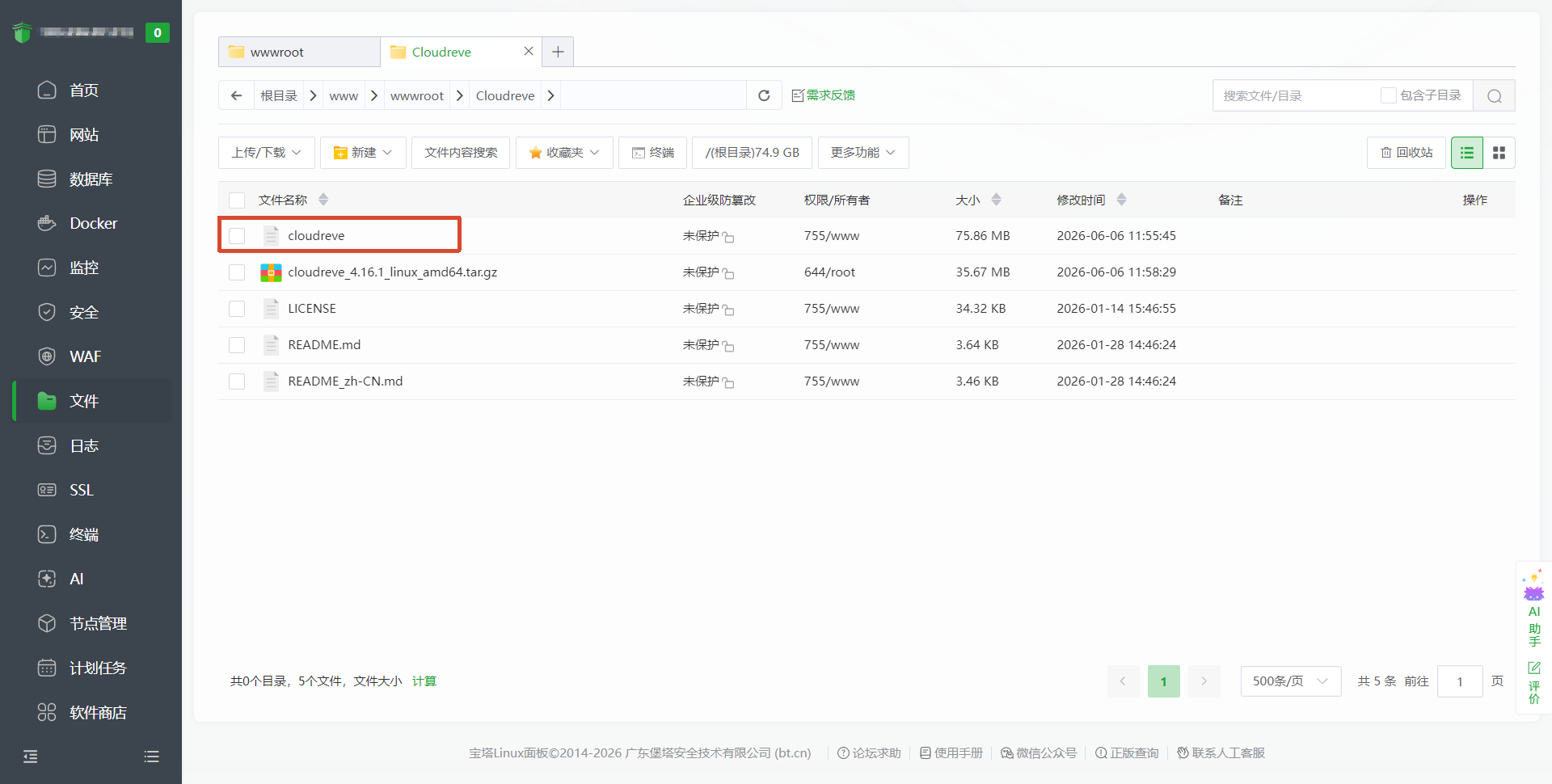Image resolution: width=1552 pixels, height=784 pixels.
Task: Open the 500条/页 page size dropdown
Action: point(1291,681)
